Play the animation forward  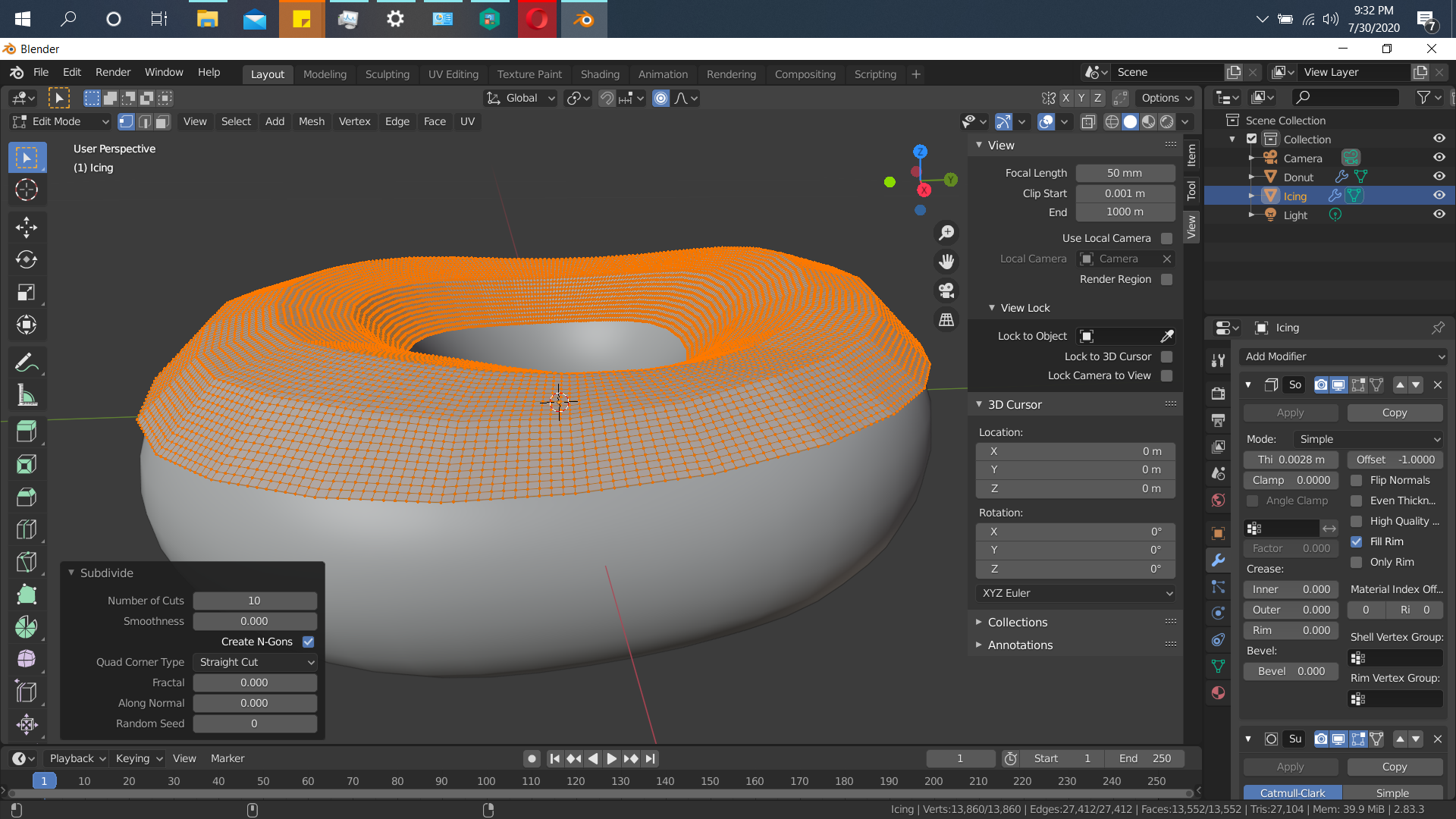click(611, 758)
